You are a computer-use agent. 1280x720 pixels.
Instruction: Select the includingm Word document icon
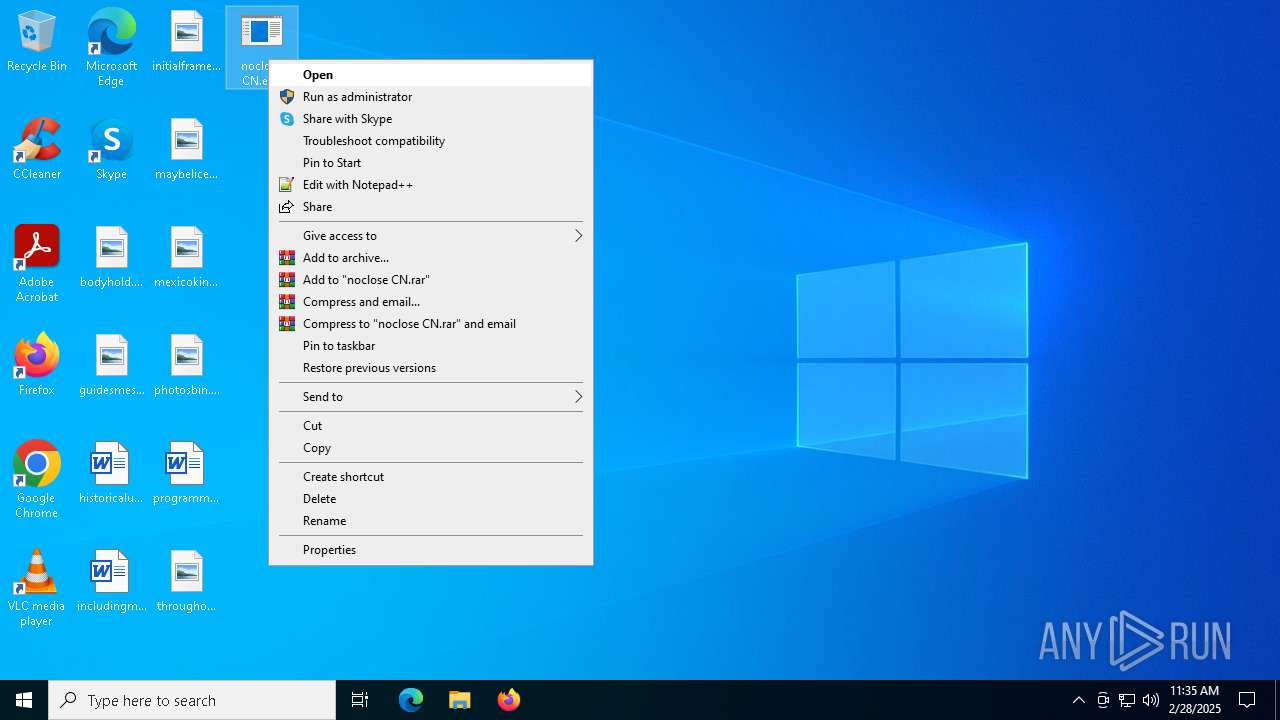click(x=111, y=582)
